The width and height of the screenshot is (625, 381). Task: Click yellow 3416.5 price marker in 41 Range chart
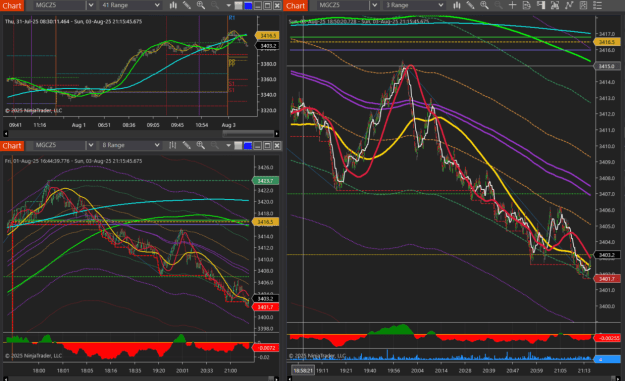(267, 36)
